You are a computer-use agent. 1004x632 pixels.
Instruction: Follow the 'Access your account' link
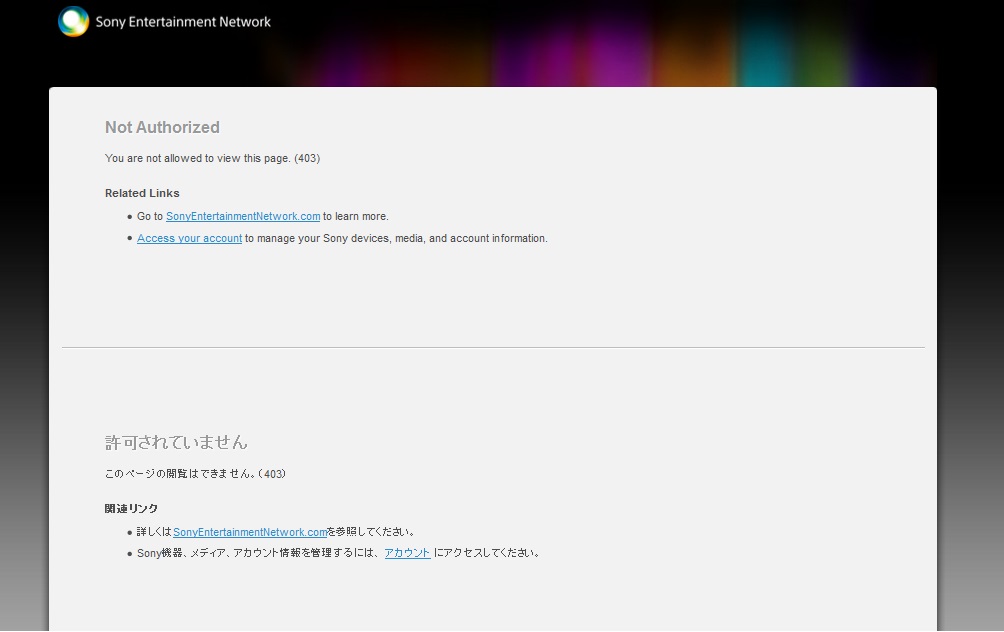[x=189, y=238]
